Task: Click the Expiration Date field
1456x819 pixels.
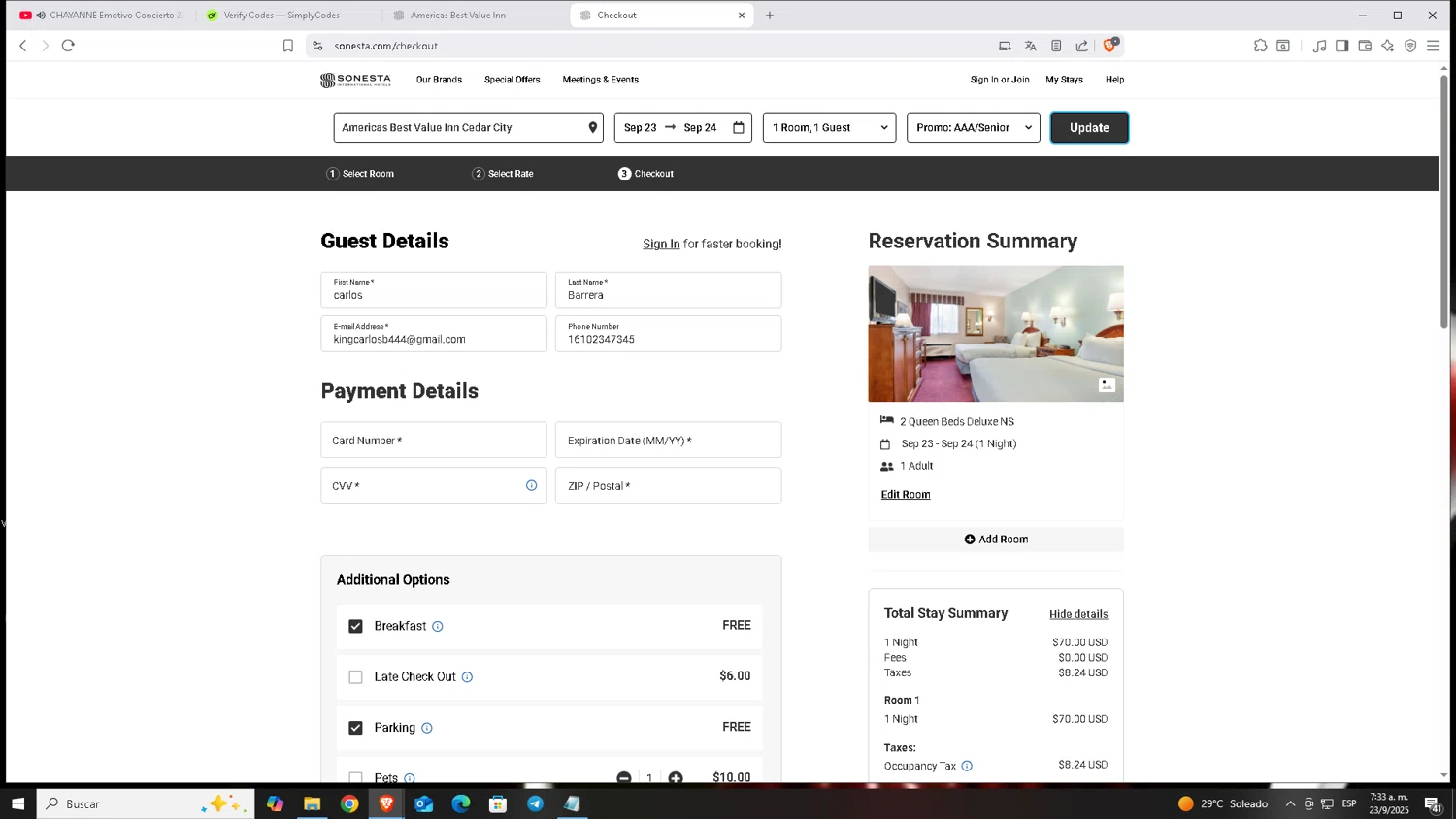Action: pos(669,441)
